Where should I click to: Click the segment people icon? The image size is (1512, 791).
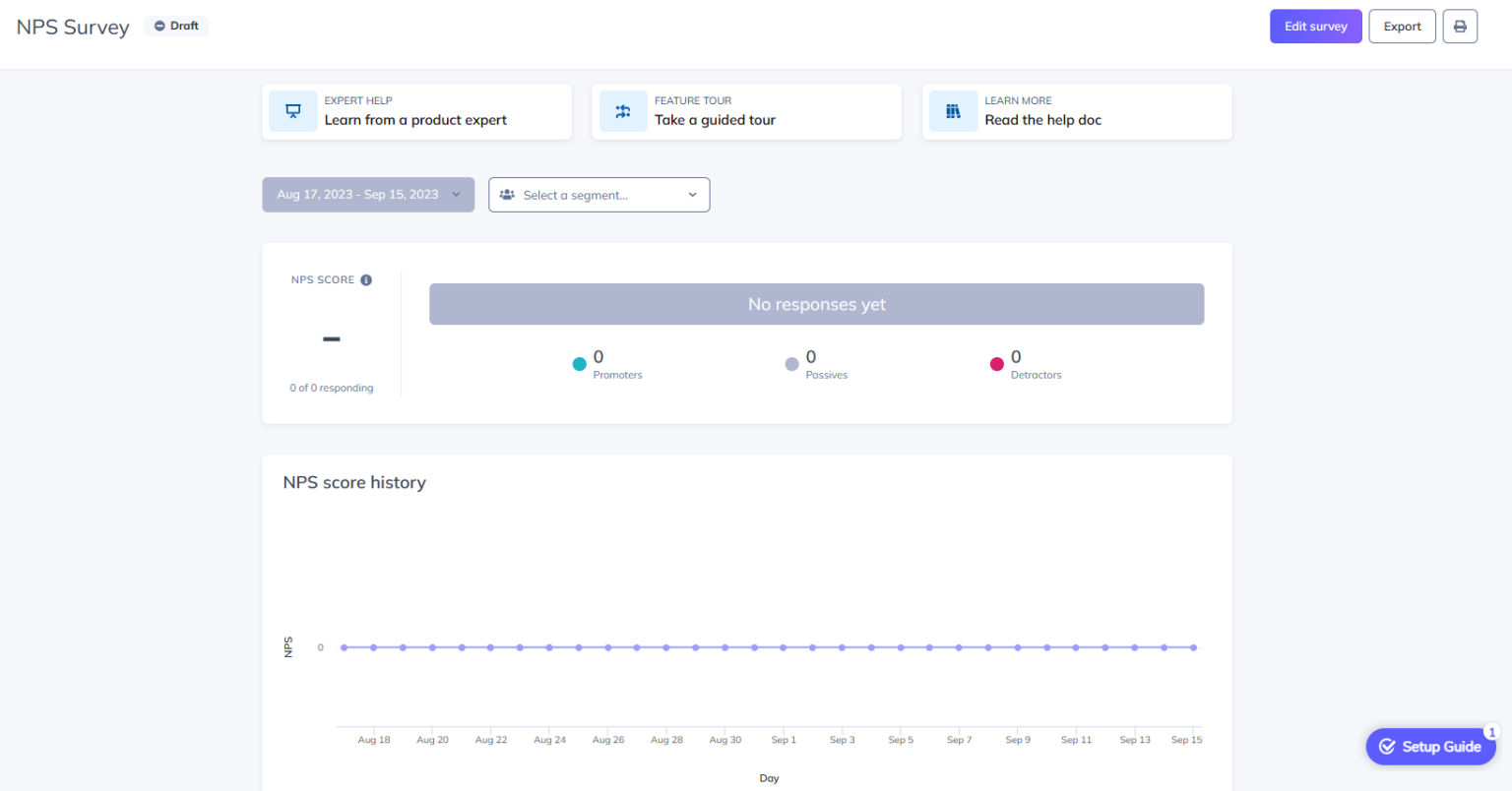tap(507, 194)
